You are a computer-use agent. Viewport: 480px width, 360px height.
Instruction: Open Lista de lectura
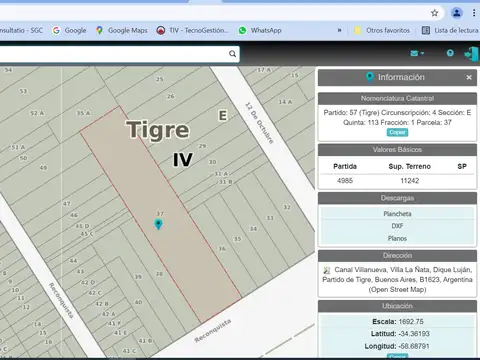pos(450,30)
